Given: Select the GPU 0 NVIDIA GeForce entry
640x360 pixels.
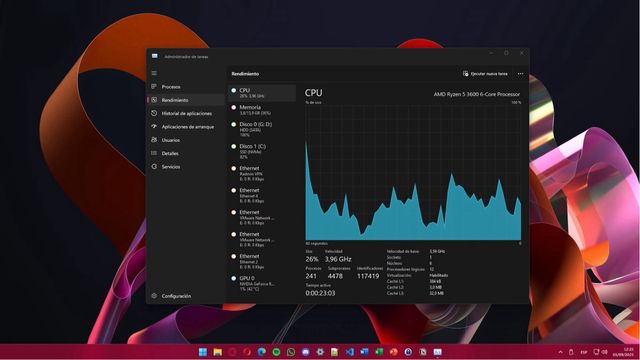Looking at the screenshot, I should pos(262,284).
